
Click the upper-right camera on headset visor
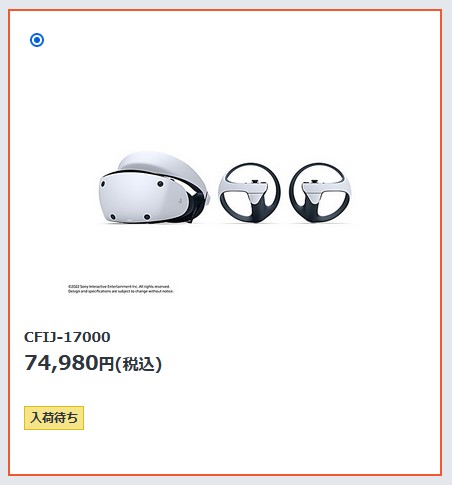(160, 184)
